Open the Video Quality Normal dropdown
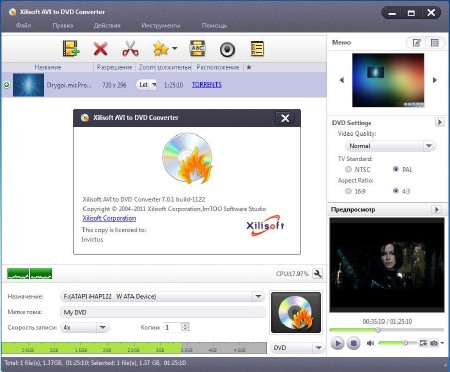This screenshot has width=450, height=372. pos(390,146)
